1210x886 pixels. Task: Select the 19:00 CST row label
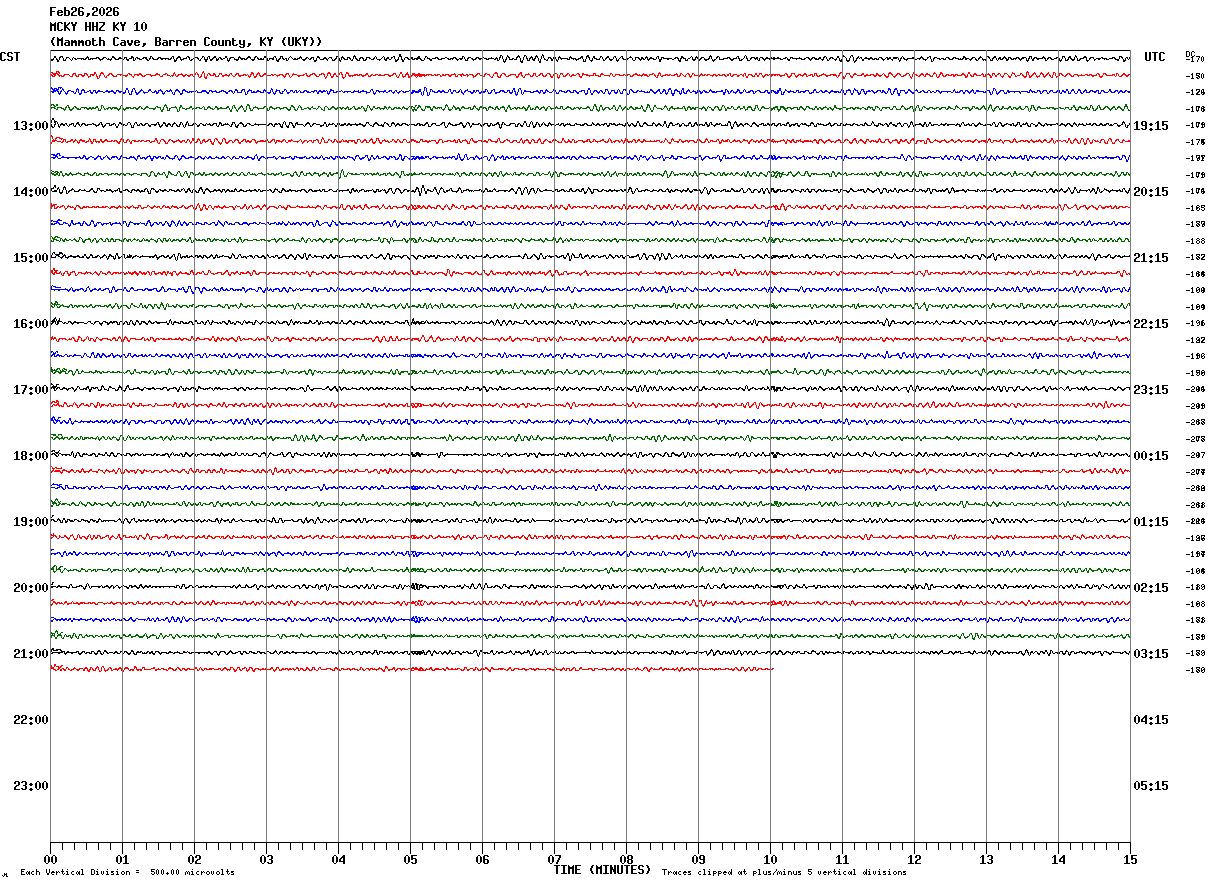31,522
